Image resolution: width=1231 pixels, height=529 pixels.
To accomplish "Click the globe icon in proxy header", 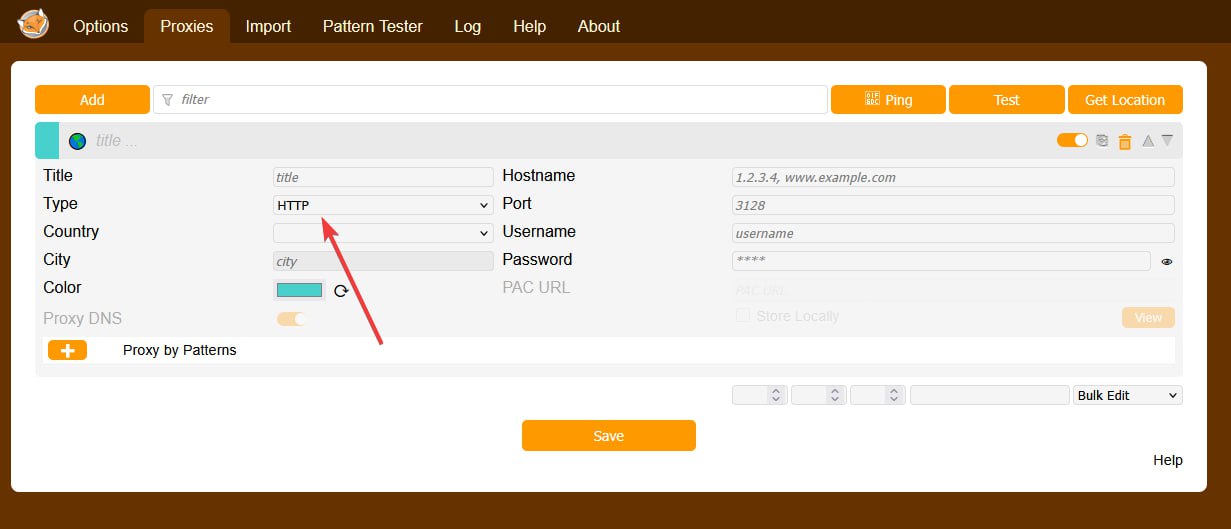I will click(x=77, y=141).
